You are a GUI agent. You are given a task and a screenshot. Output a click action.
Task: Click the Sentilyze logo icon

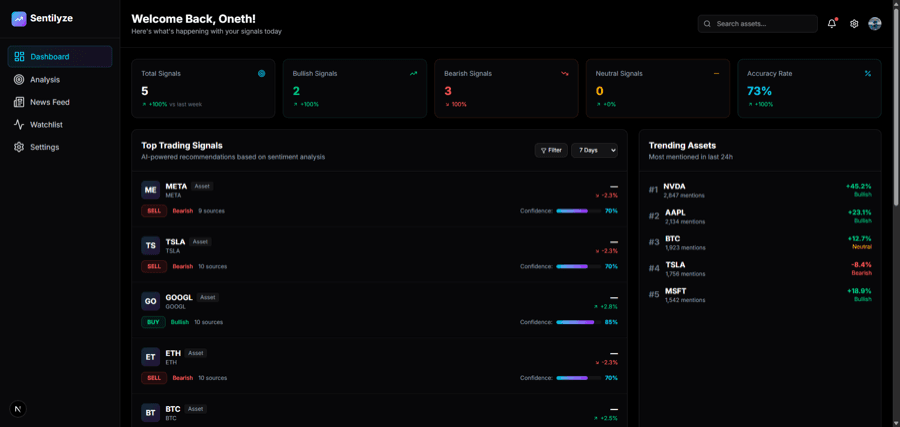pyautogui.click(x=19, y=19)
